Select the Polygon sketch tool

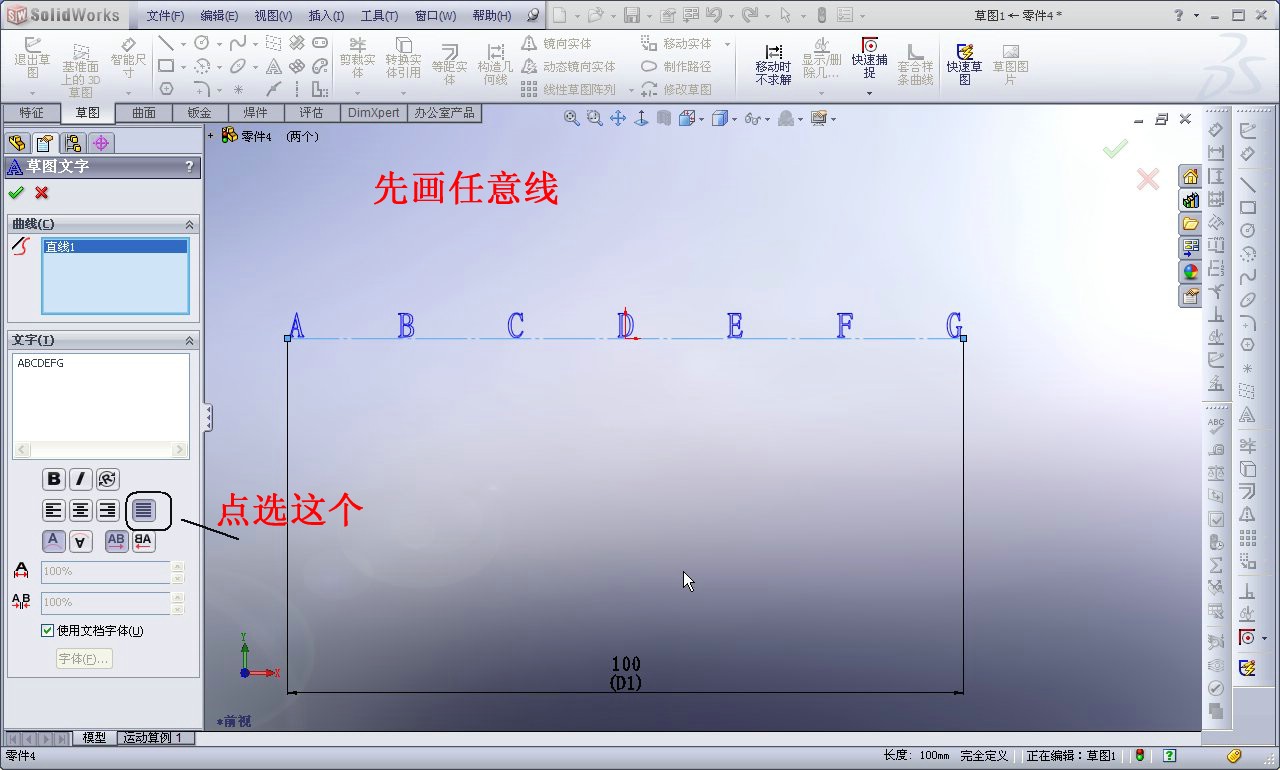tap(166, 89)
